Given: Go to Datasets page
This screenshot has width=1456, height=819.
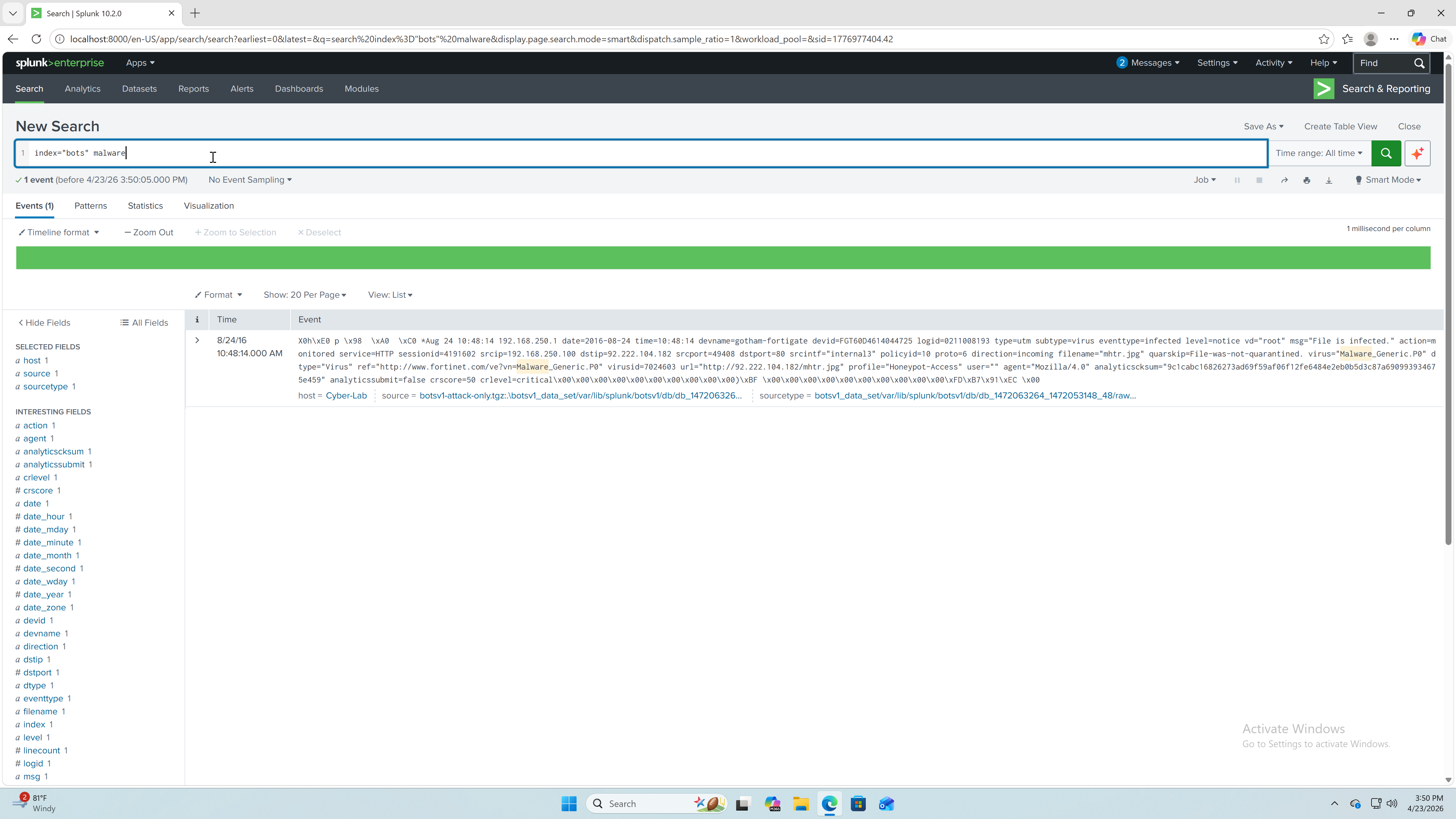Looking at the screenshot, I should click(139, 89).
